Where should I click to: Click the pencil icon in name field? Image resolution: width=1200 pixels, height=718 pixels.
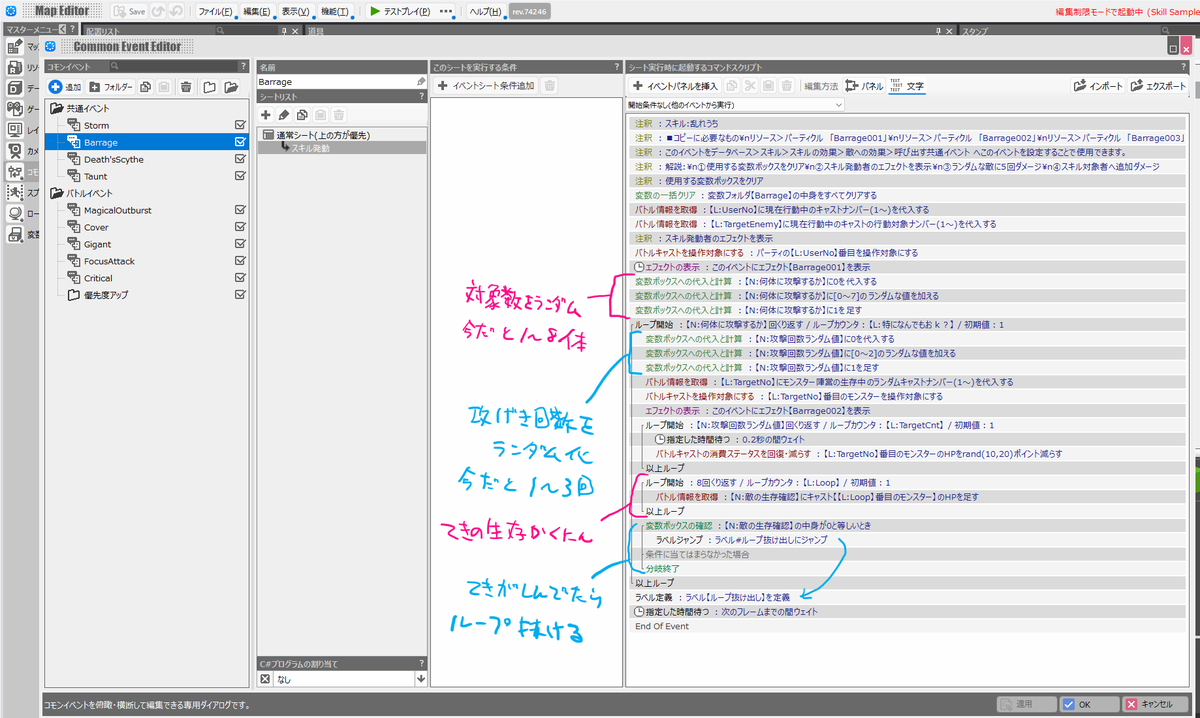pos(420,82)
